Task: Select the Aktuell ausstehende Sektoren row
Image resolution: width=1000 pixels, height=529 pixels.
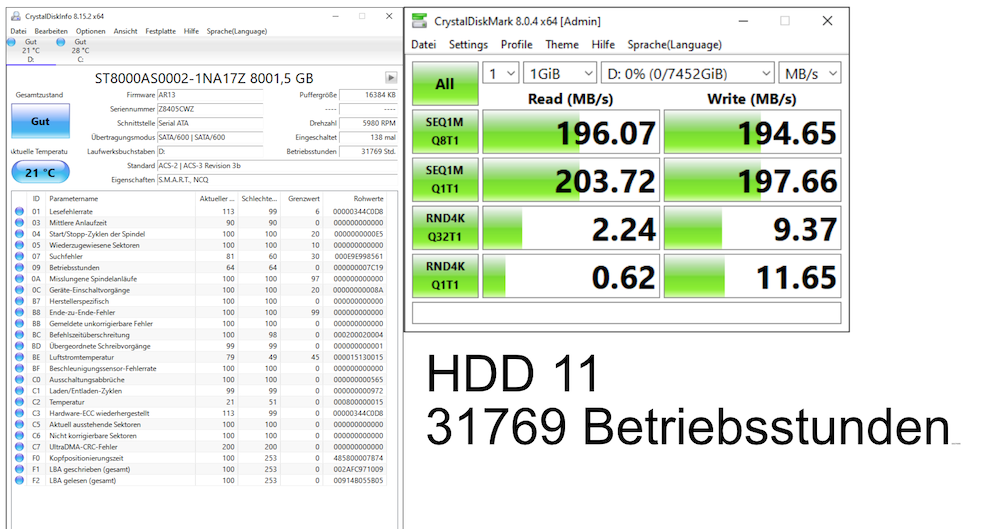Action: (200, 424)
